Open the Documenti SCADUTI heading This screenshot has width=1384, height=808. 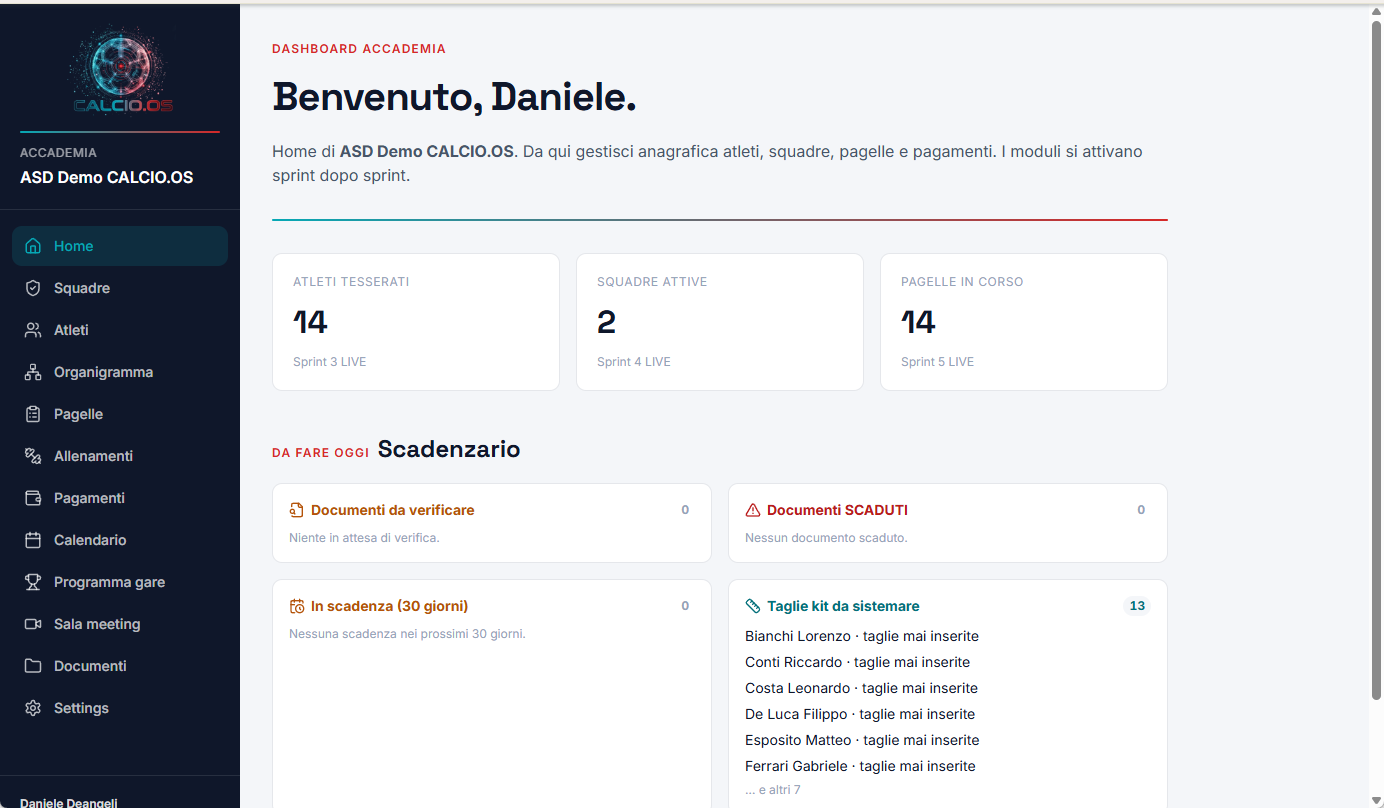tap(837, 510)
